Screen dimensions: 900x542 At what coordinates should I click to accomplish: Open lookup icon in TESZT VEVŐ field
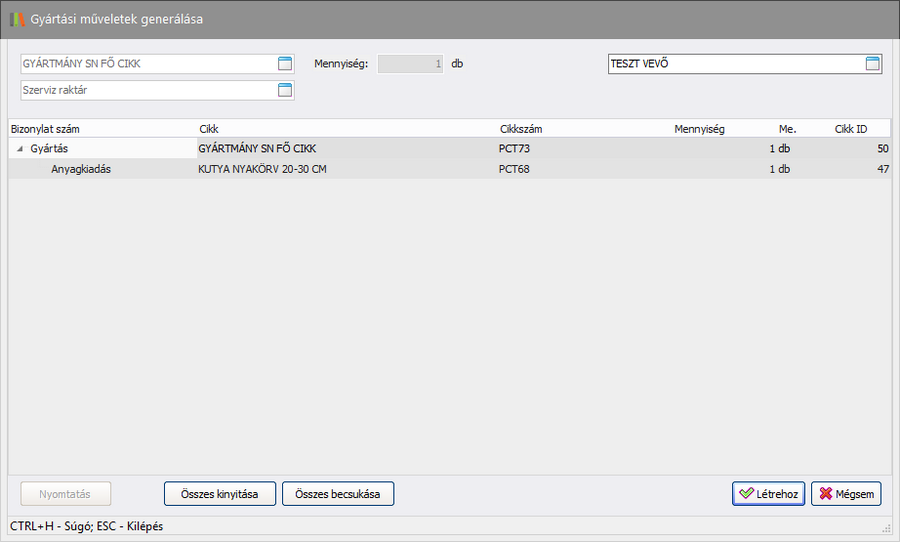pos(872,64)
